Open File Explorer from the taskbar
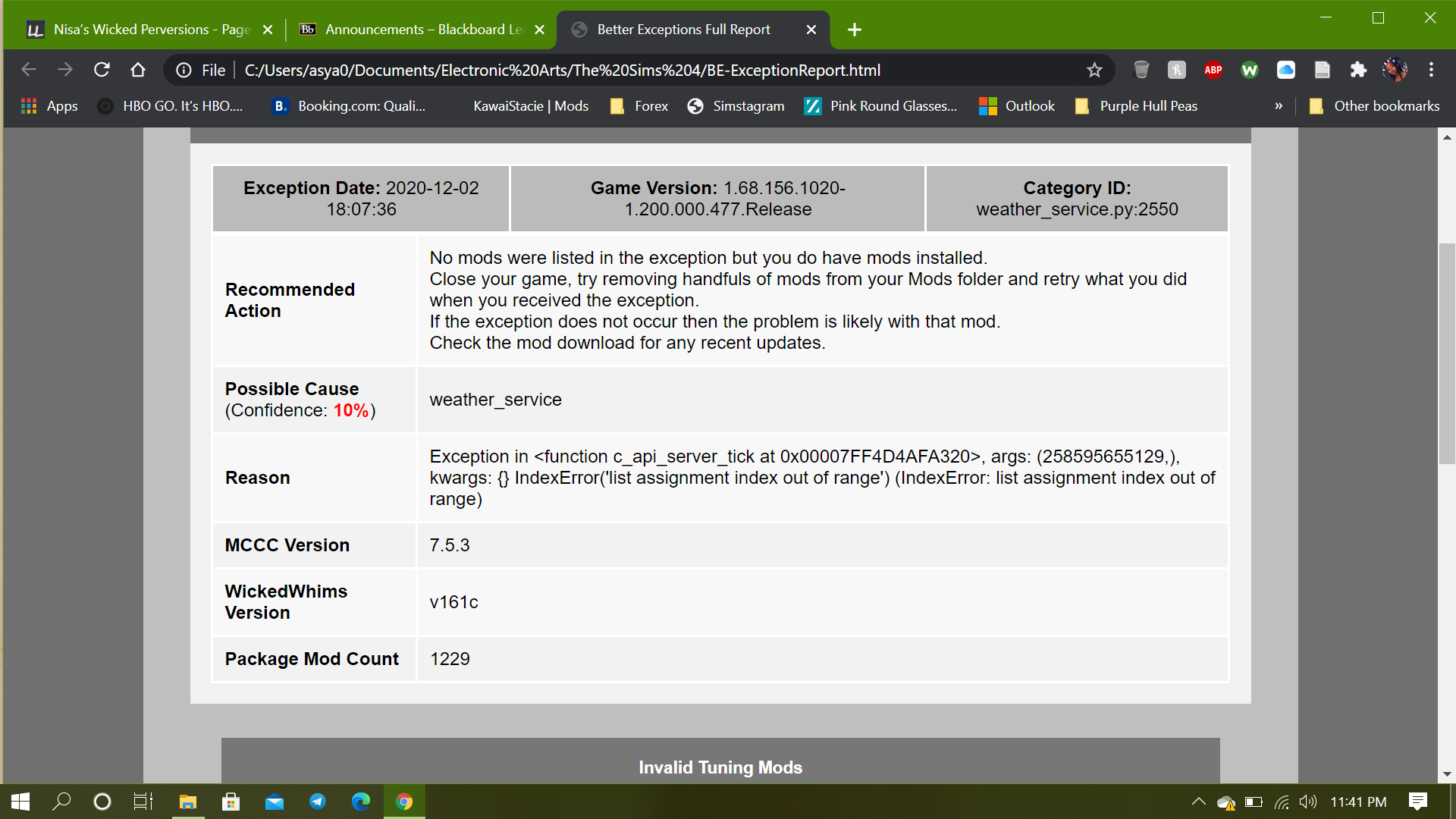This screenshot has height=819, width=1456. click(187, 802)
